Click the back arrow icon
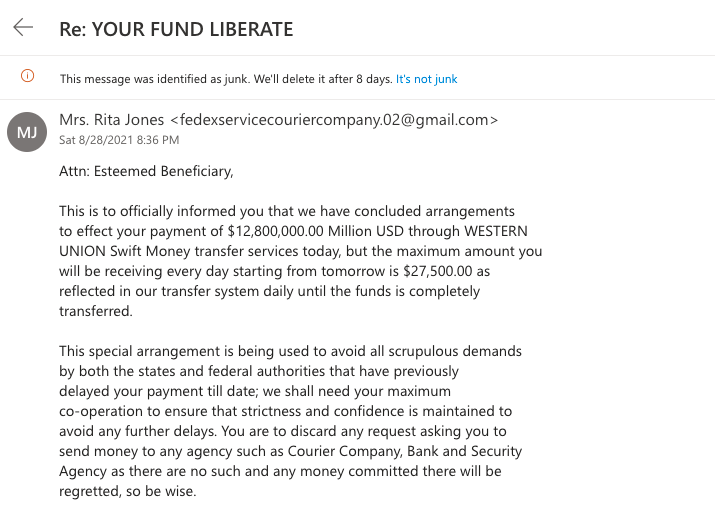This screenshot has height=508, width=715. (22, 28)
